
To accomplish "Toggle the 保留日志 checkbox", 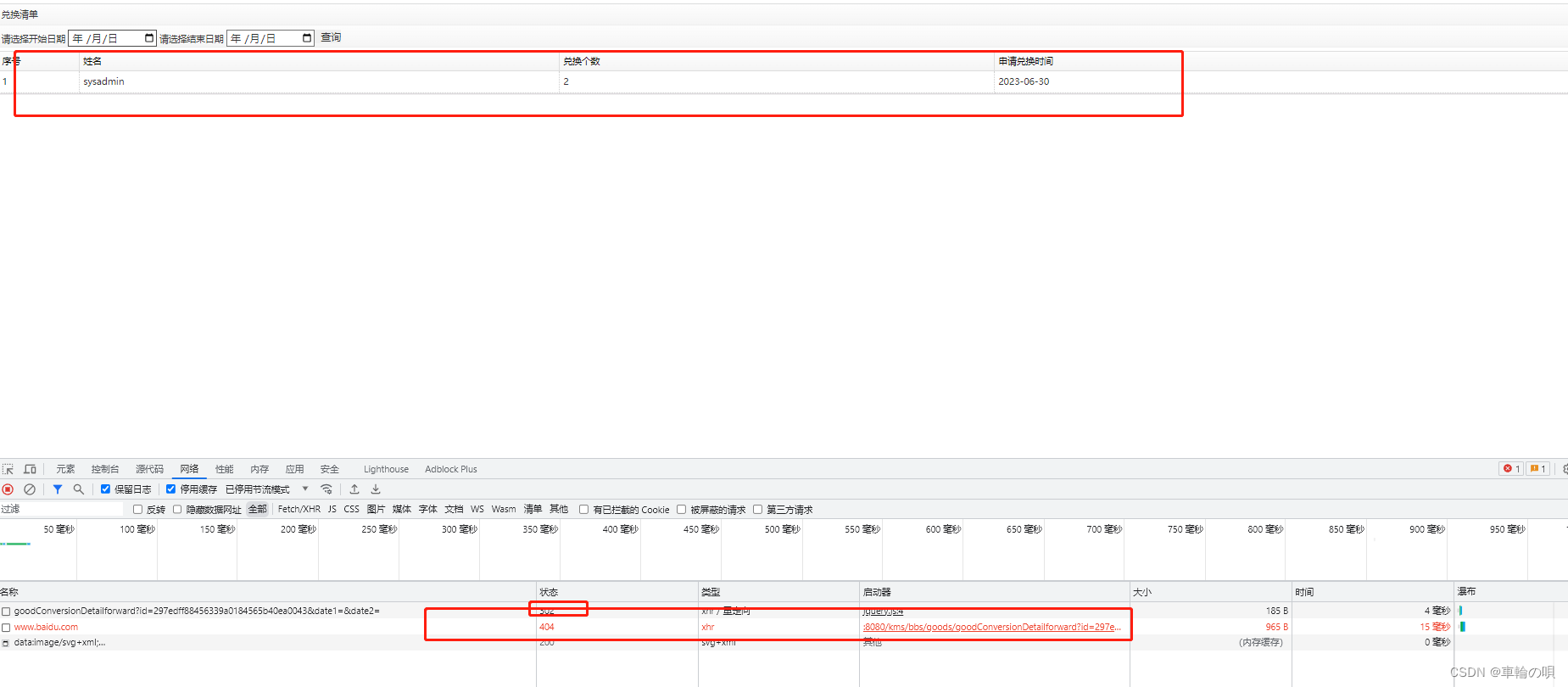I will (x=105, y=489).
